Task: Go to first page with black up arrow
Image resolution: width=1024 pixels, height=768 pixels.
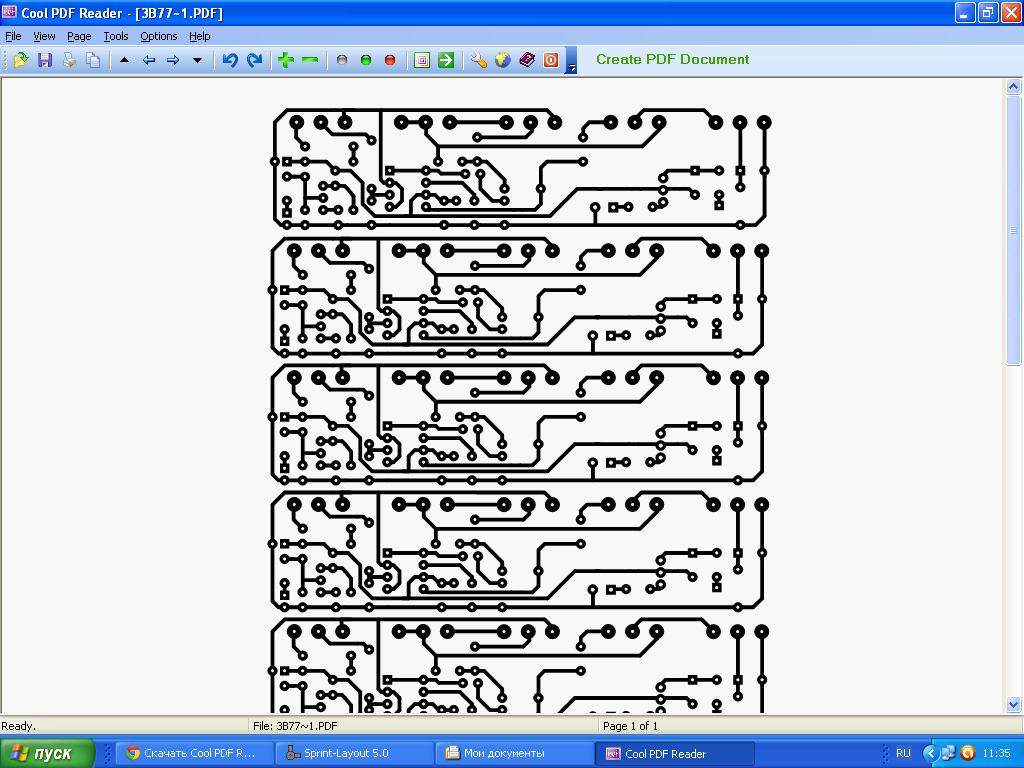Action: point(124,60)
